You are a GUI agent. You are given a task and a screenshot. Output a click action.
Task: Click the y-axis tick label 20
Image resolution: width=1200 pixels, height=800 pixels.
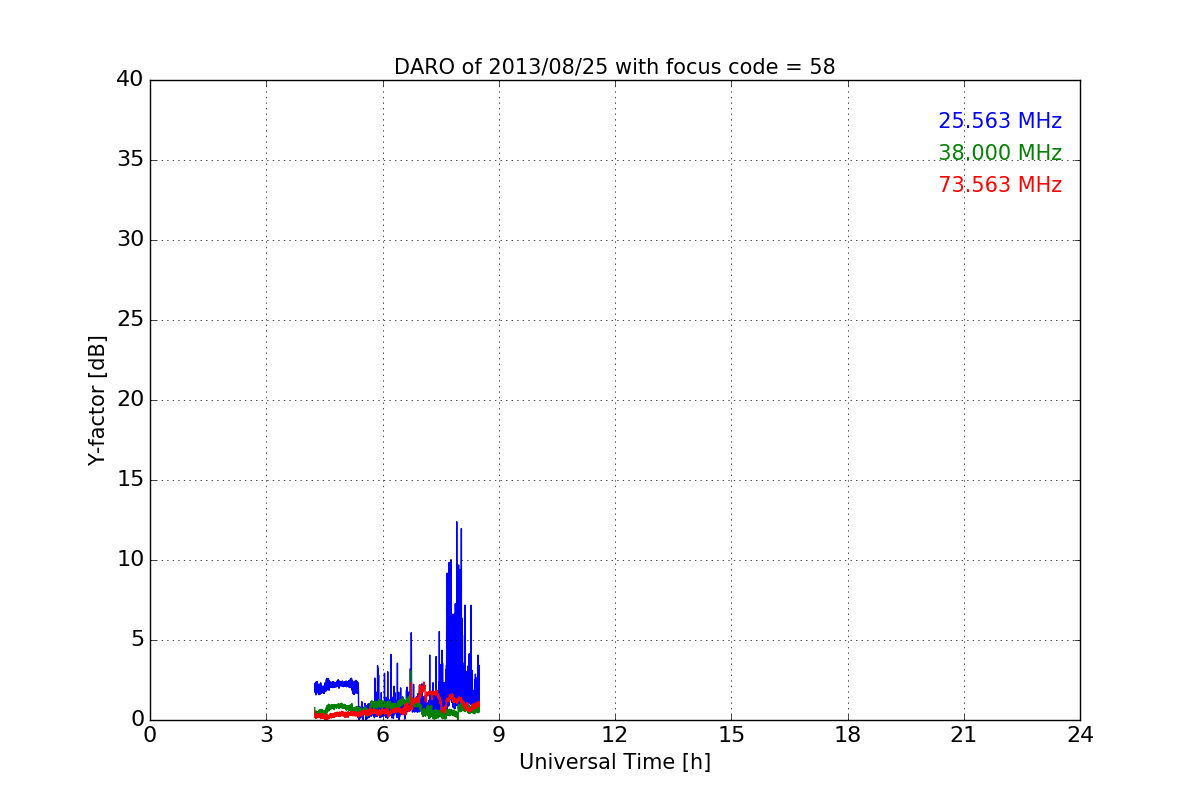click(x=130, y=400)
